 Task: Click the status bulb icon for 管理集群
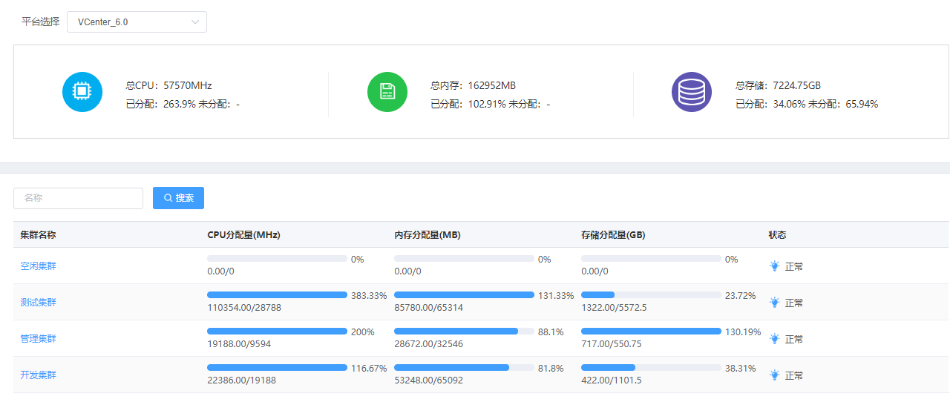click(774, 338)
